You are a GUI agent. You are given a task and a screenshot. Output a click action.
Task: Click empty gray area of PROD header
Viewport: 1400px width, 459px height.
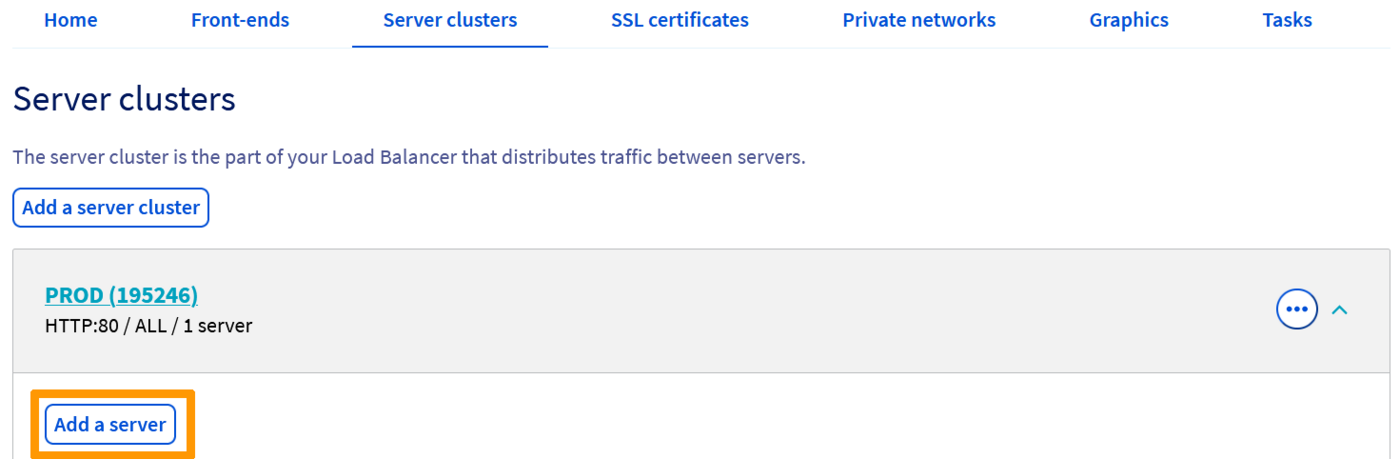pyautogui.click(x=700, y=310)
